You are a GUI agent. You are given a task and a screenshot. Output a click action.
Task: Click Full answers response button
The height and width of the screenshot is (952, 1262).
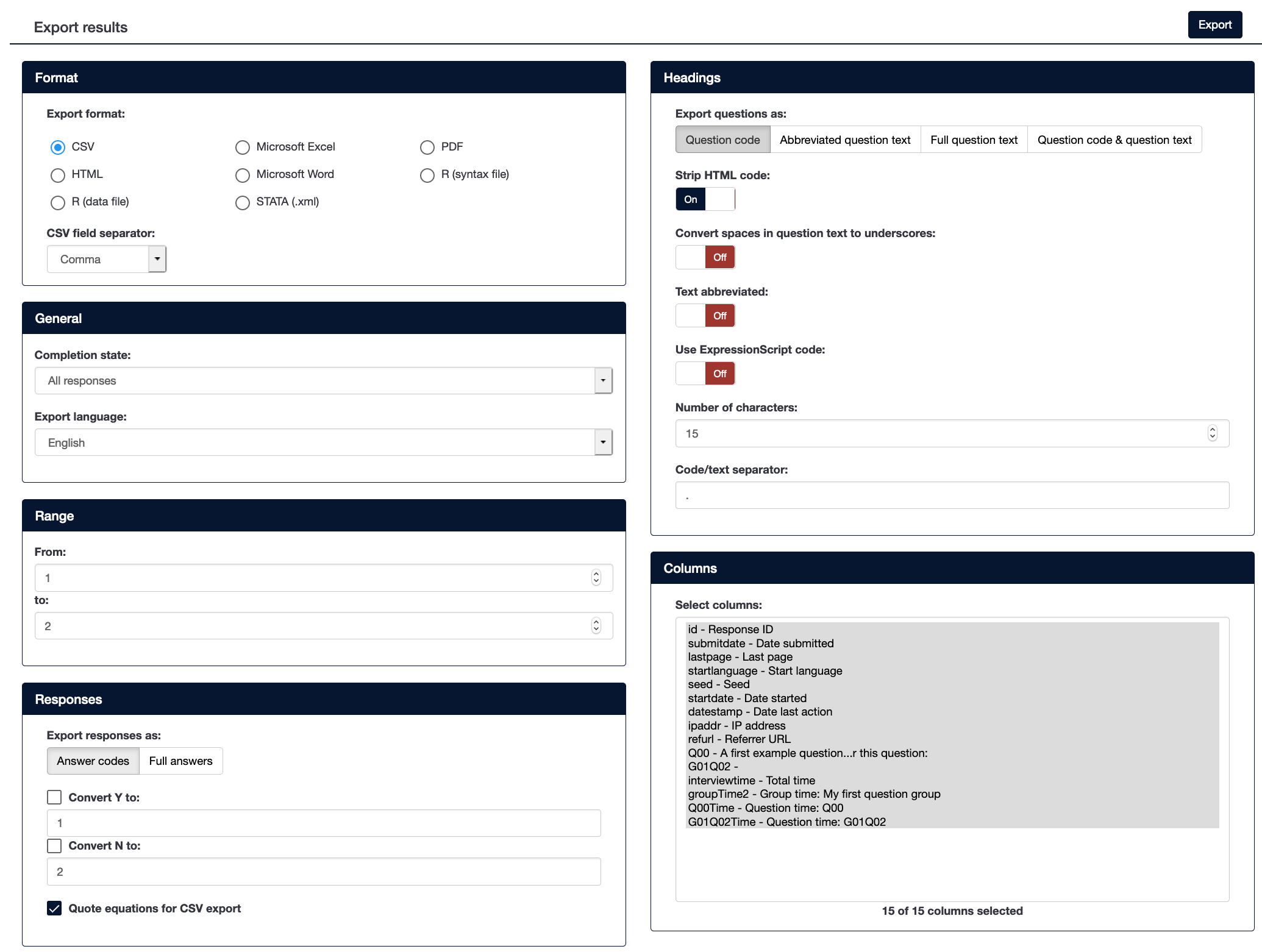180,761
